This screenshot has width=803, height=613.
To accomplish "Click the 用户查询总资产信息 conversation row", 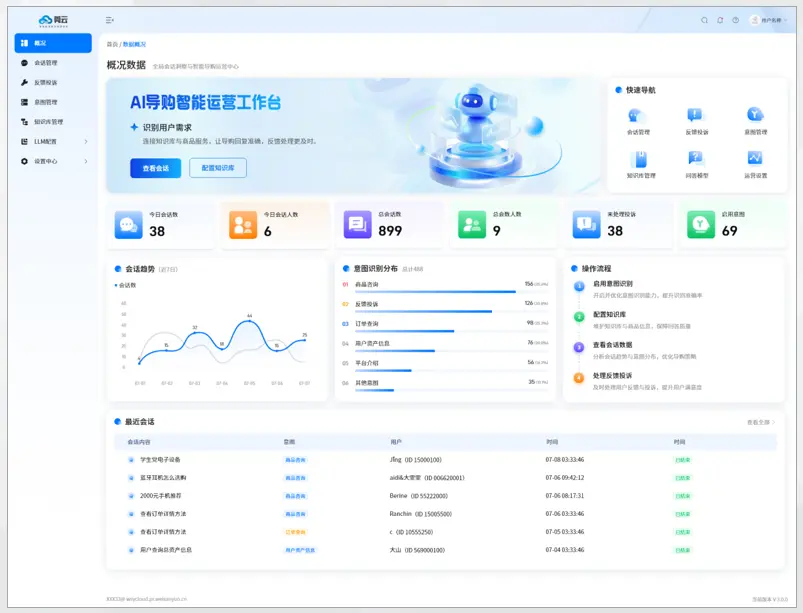I will (445, 550).
